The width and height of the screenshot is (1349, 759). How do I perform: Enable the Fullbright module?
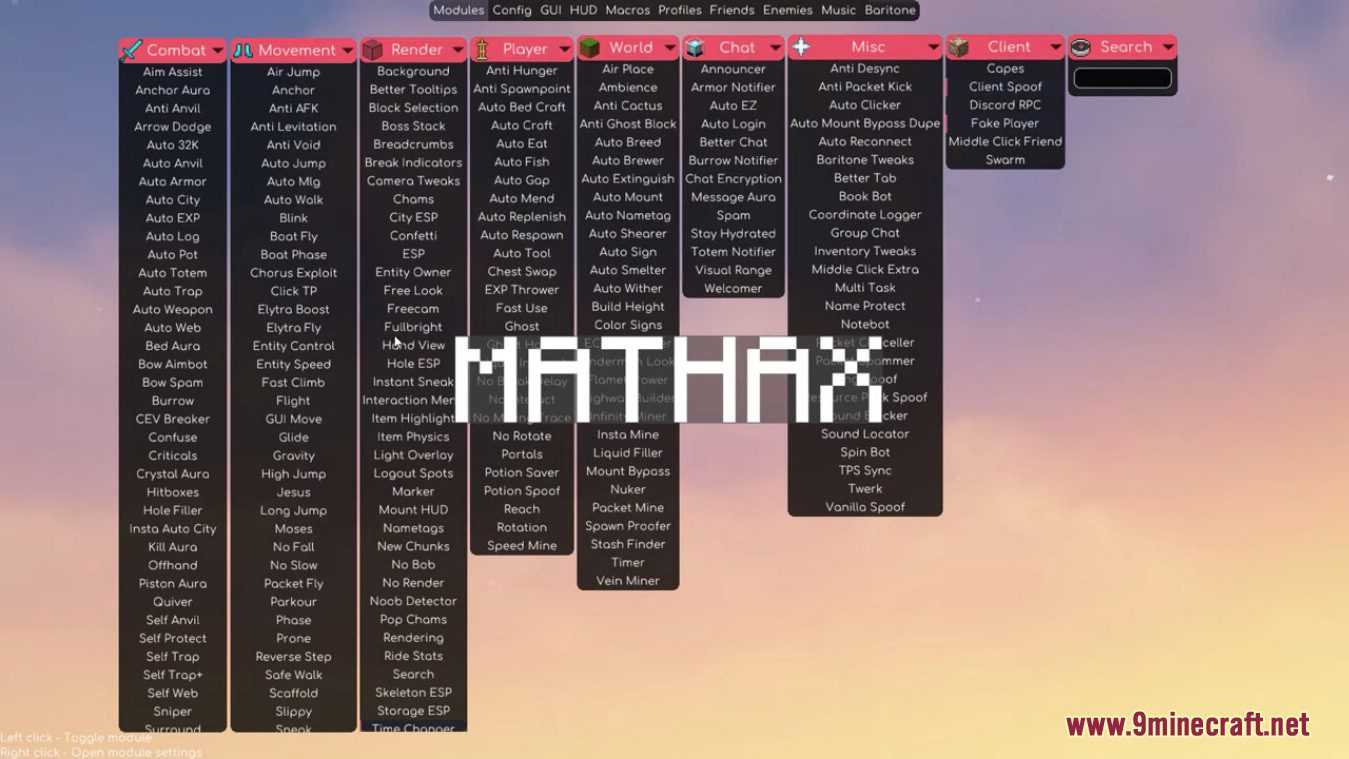(413, 327)
